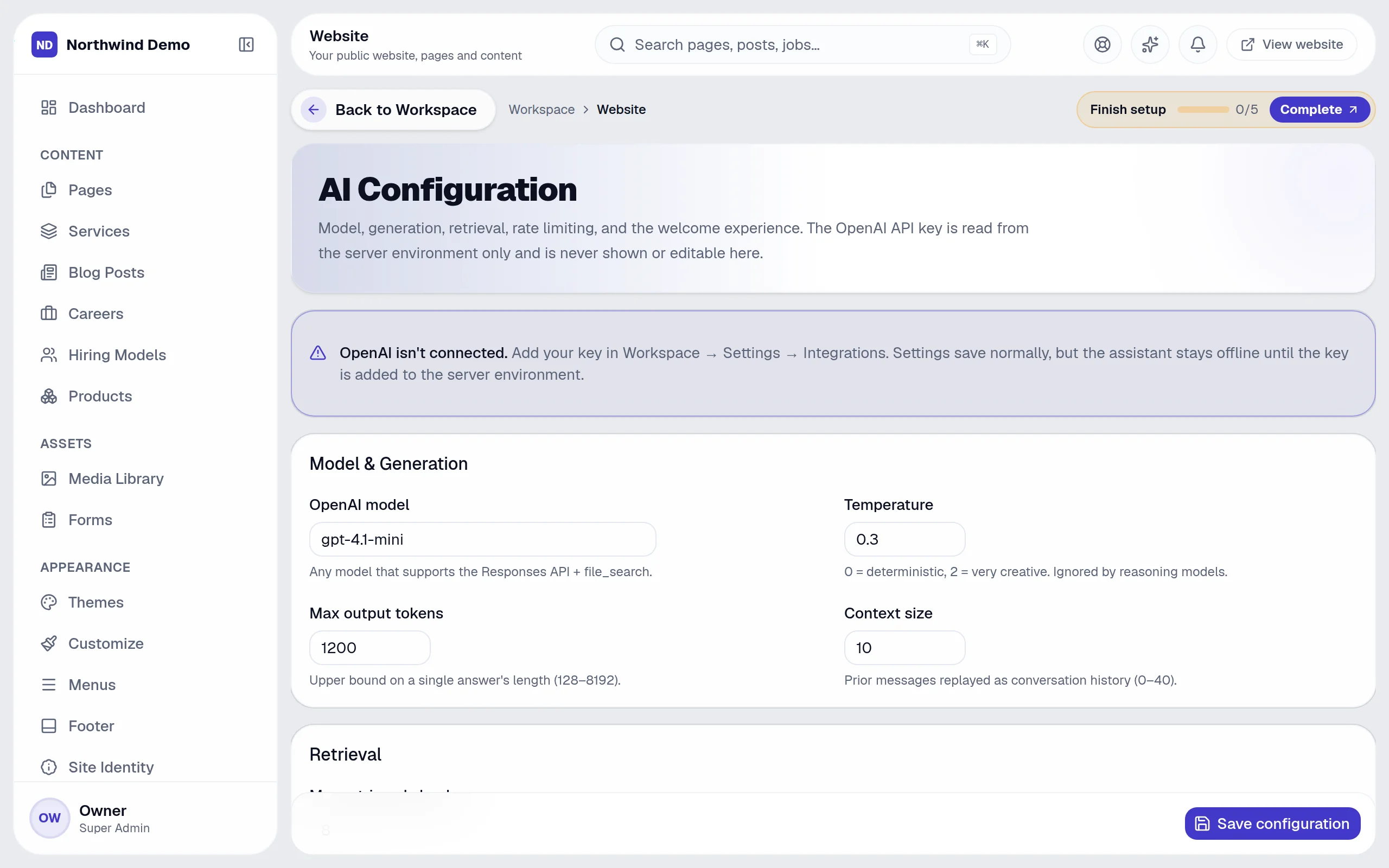Focus the OpenAI model field
1389x868 pixels.
483,539
